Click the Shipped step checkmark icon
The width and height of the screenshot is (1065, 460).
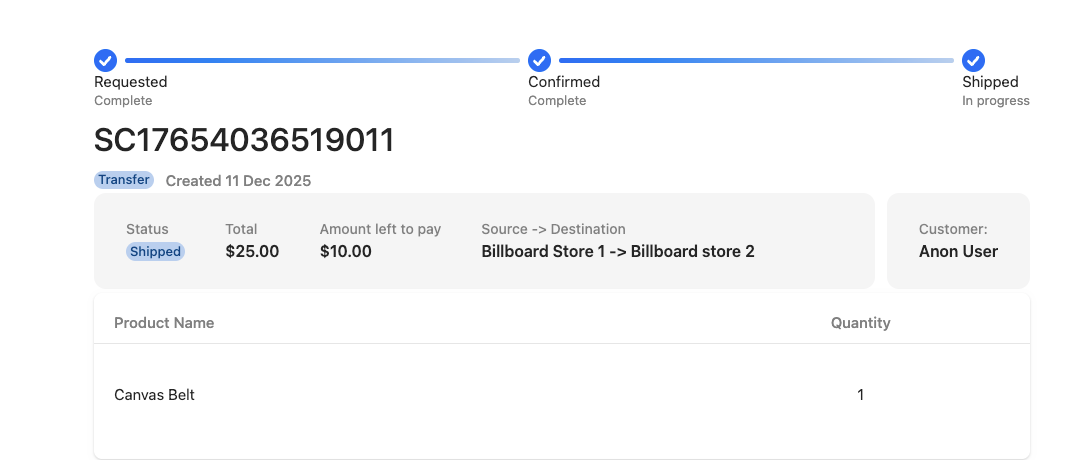click(x=973, y=60)
